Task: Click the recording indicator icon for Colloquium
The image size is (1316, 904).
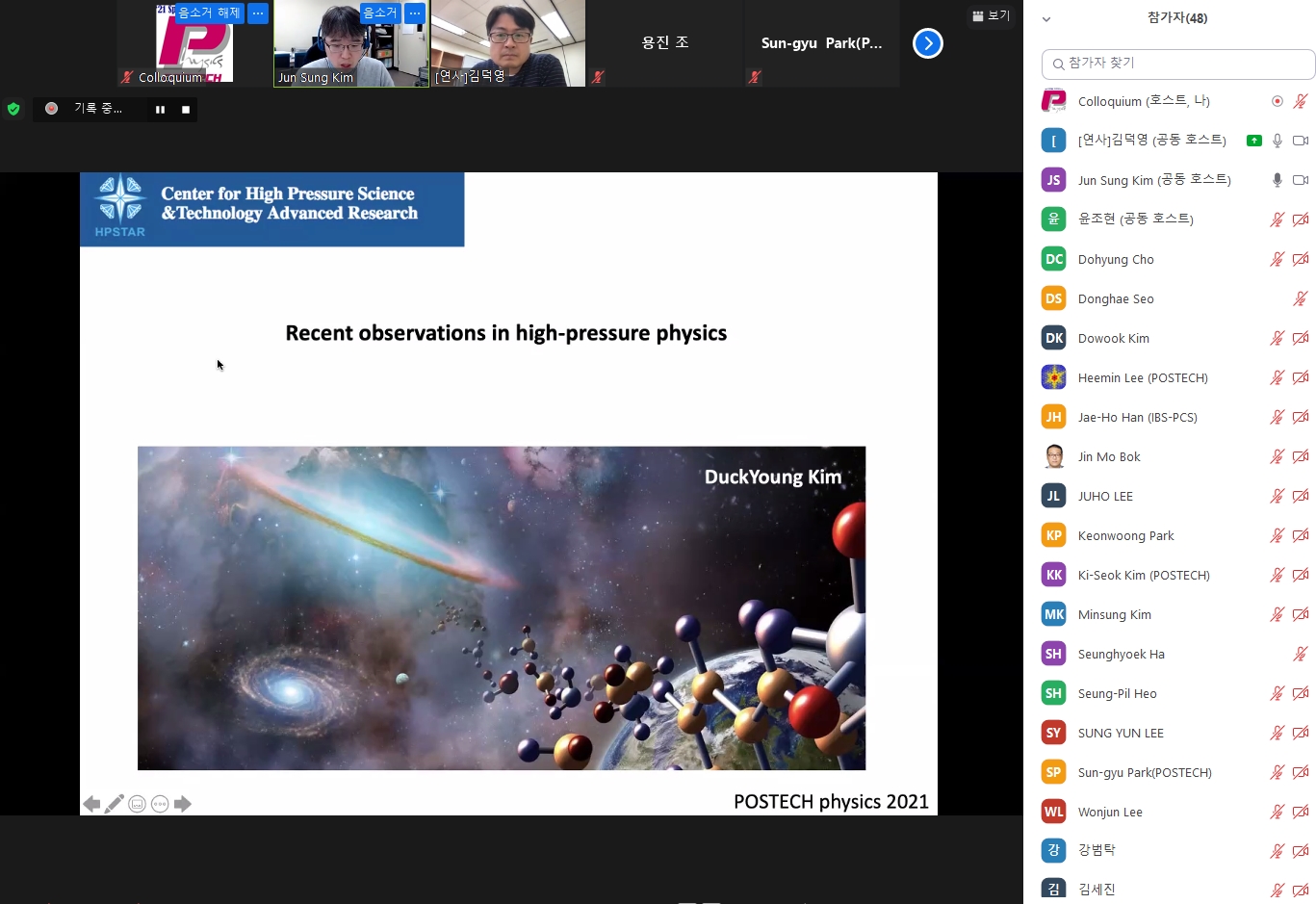Action: 1277,101
